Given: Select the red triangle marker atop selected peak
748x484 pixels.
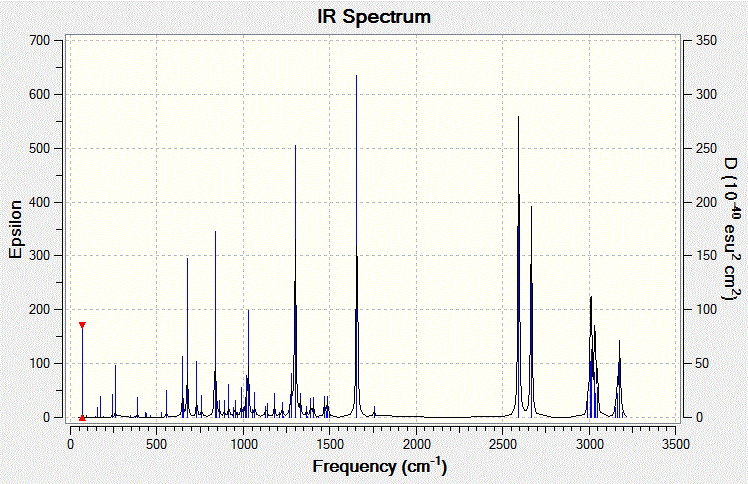Looking at the screenshot, I should click(82, 325).
